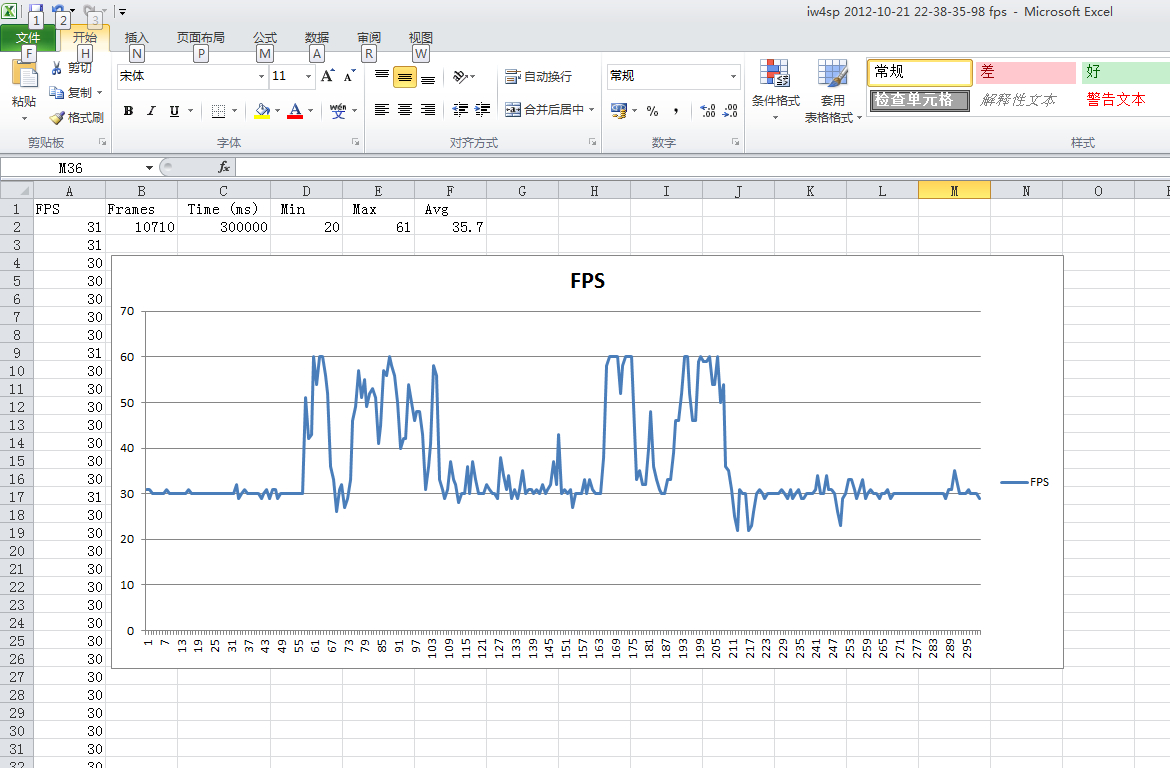Click the Select All corner button

[x=16, y=191]
